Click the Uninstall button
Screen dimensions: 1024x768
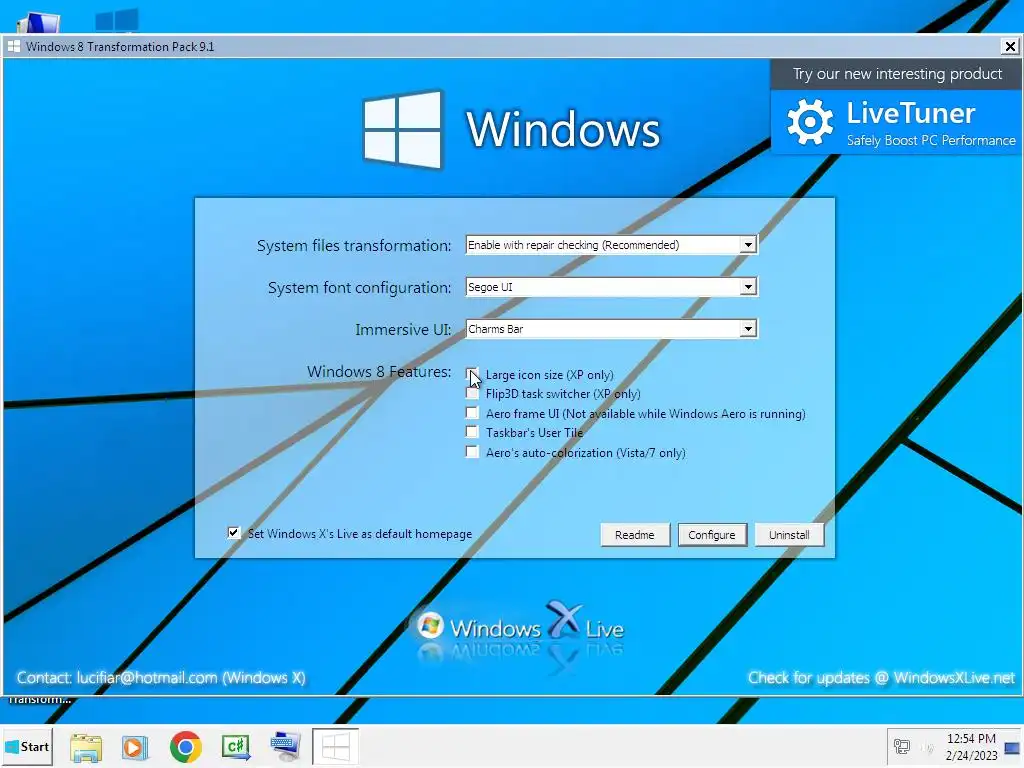[x=789, y=535]
